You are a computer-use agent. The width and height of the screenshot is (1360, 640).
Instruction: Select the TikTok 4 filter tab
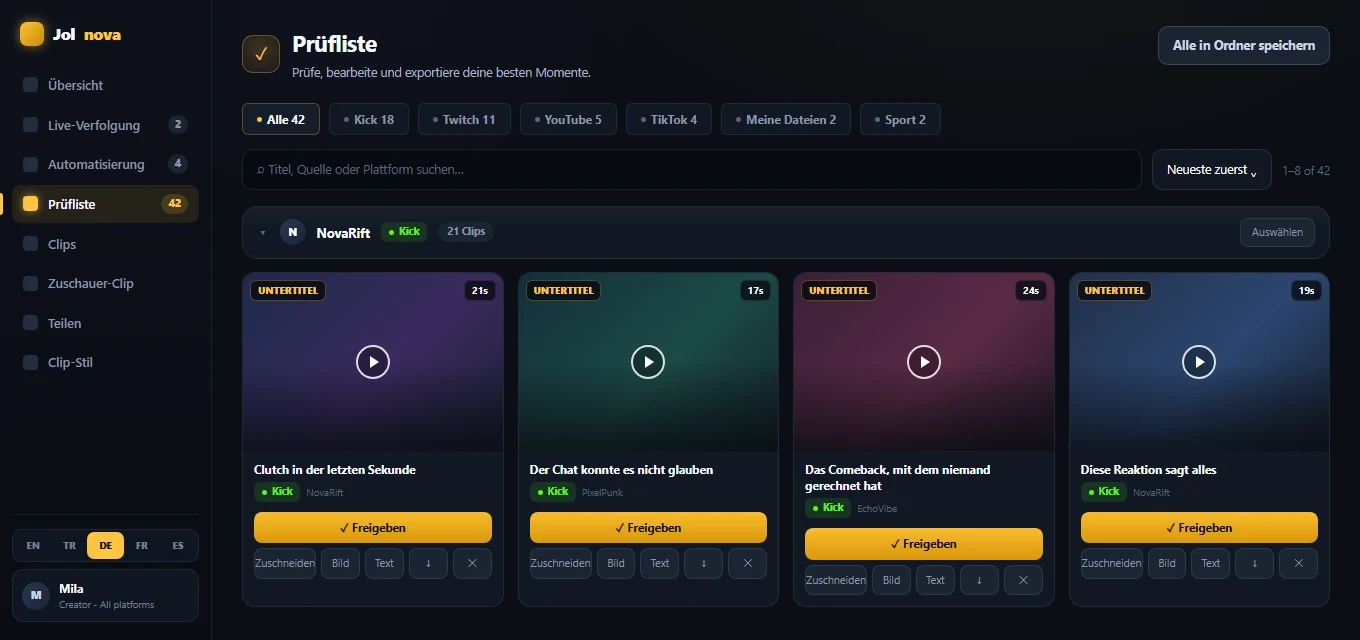[669, 119]
